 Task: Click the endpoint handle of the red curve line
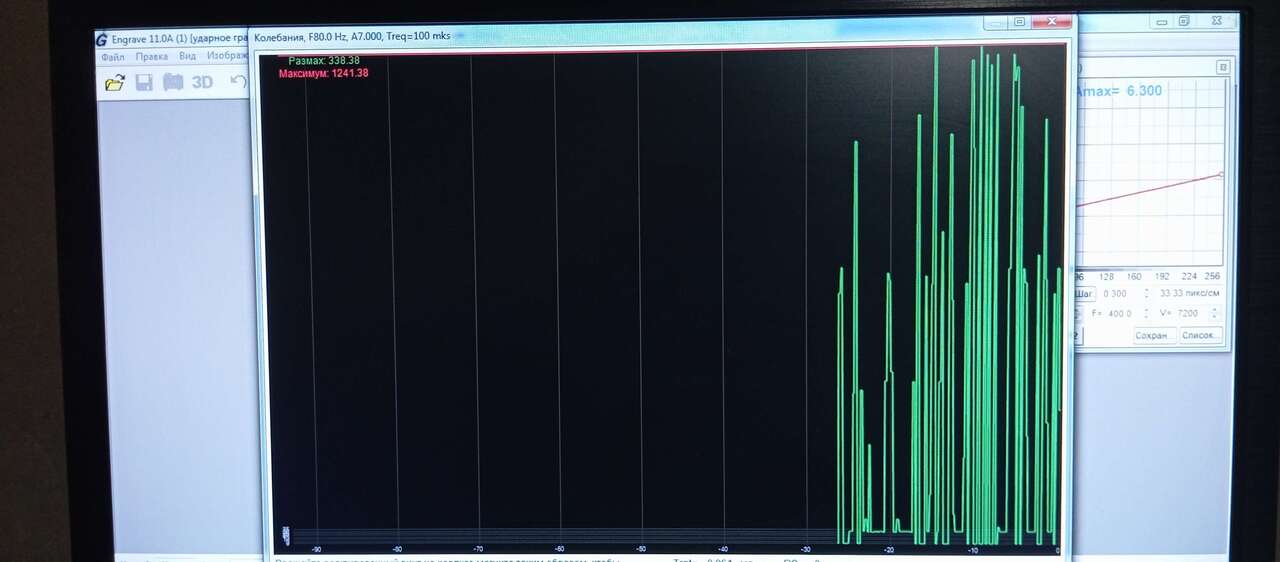tap(1221, 175)
